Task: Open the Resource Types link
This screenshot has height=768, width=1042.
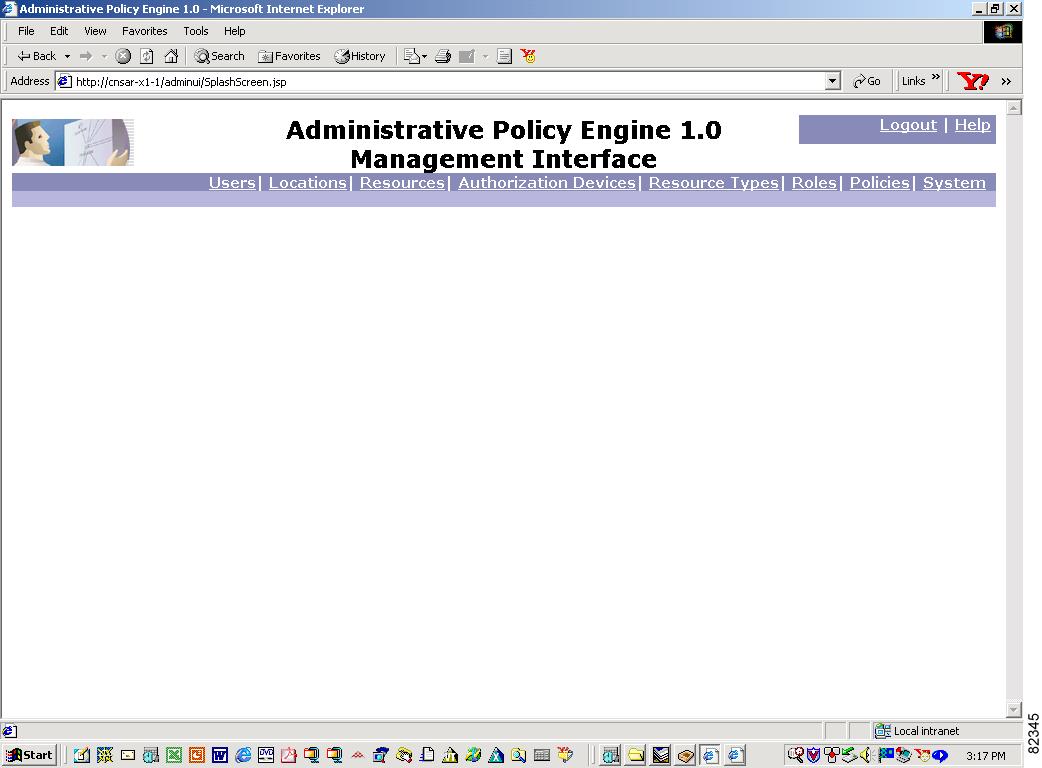Action: tap(714, 183)
